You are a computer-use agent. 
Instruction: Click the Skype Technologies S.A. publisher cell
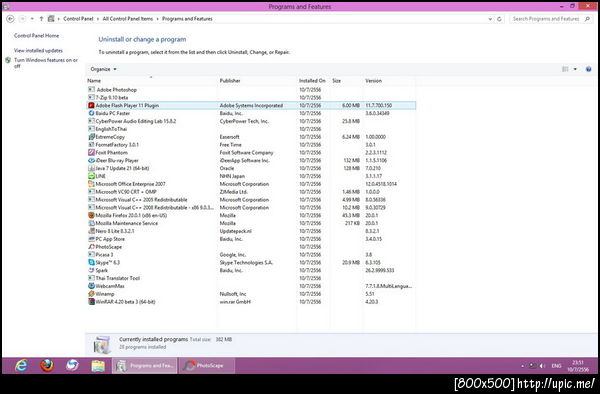click(x=246, y=262)
